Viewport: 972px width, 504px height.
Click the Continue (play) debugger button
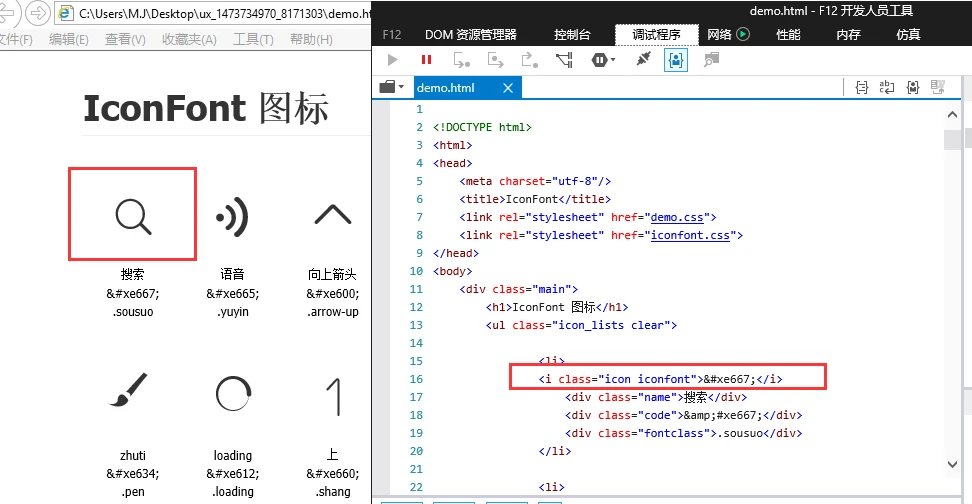(x=392, y=60)
